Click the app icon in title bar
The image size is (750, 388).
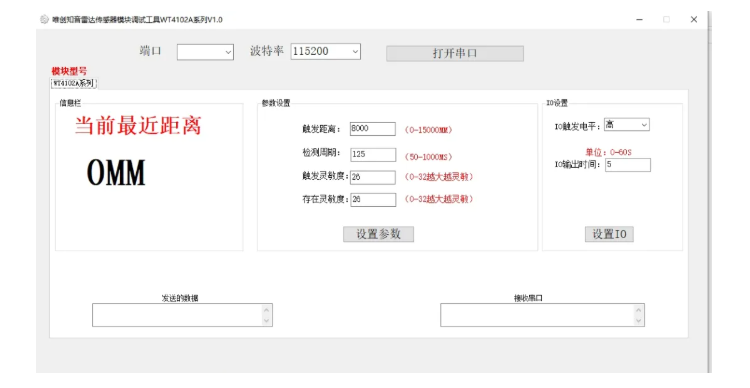[x=44, y=20]
